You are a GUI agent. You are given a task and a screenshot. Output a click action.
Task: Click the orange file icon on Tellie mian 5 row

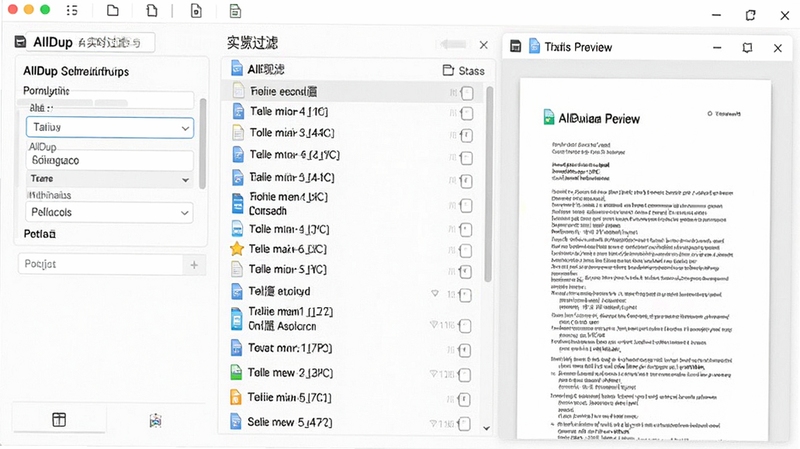tap(236, 397)
